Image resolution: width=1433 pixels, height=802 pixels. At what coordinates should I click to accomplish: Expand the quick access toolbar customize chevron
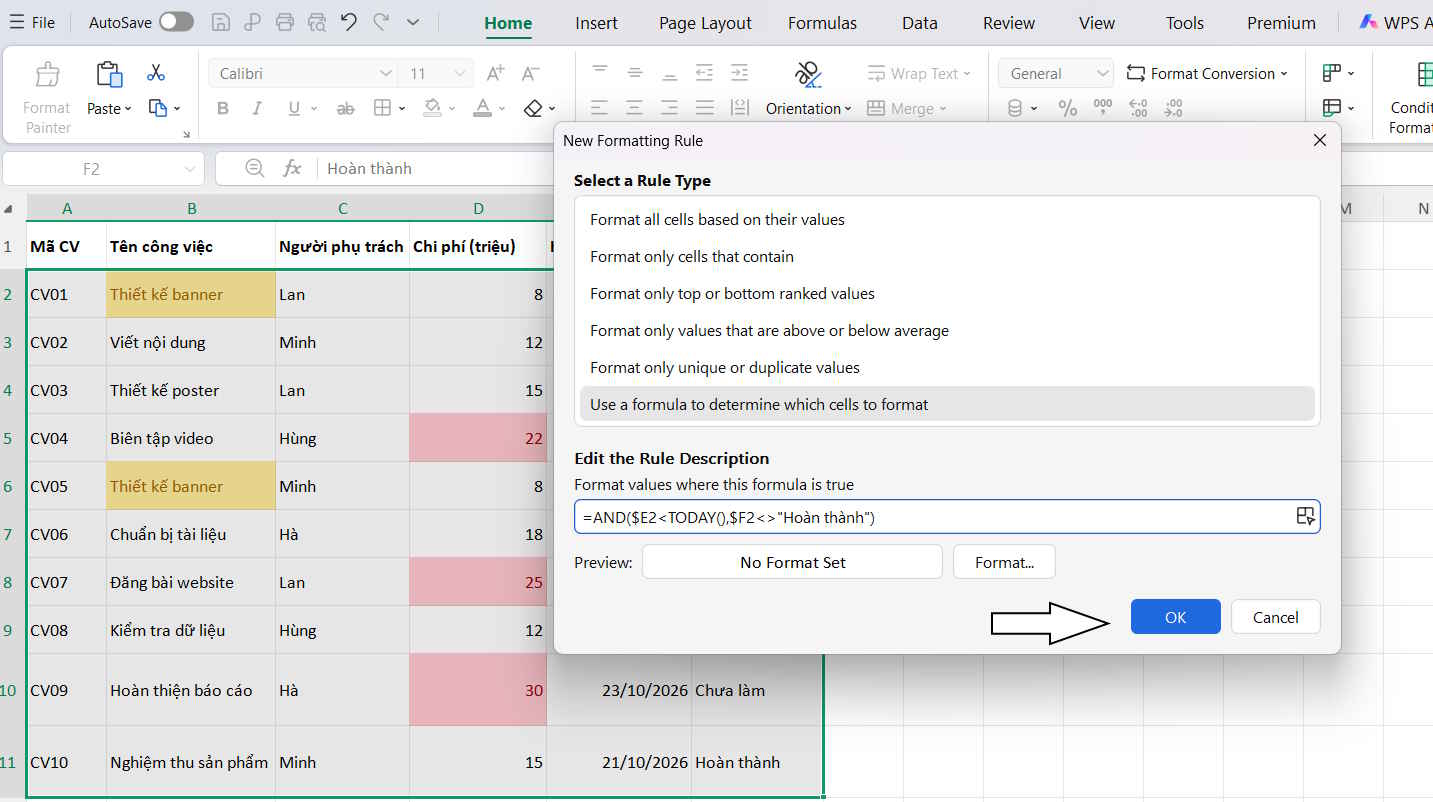(413, 22)
